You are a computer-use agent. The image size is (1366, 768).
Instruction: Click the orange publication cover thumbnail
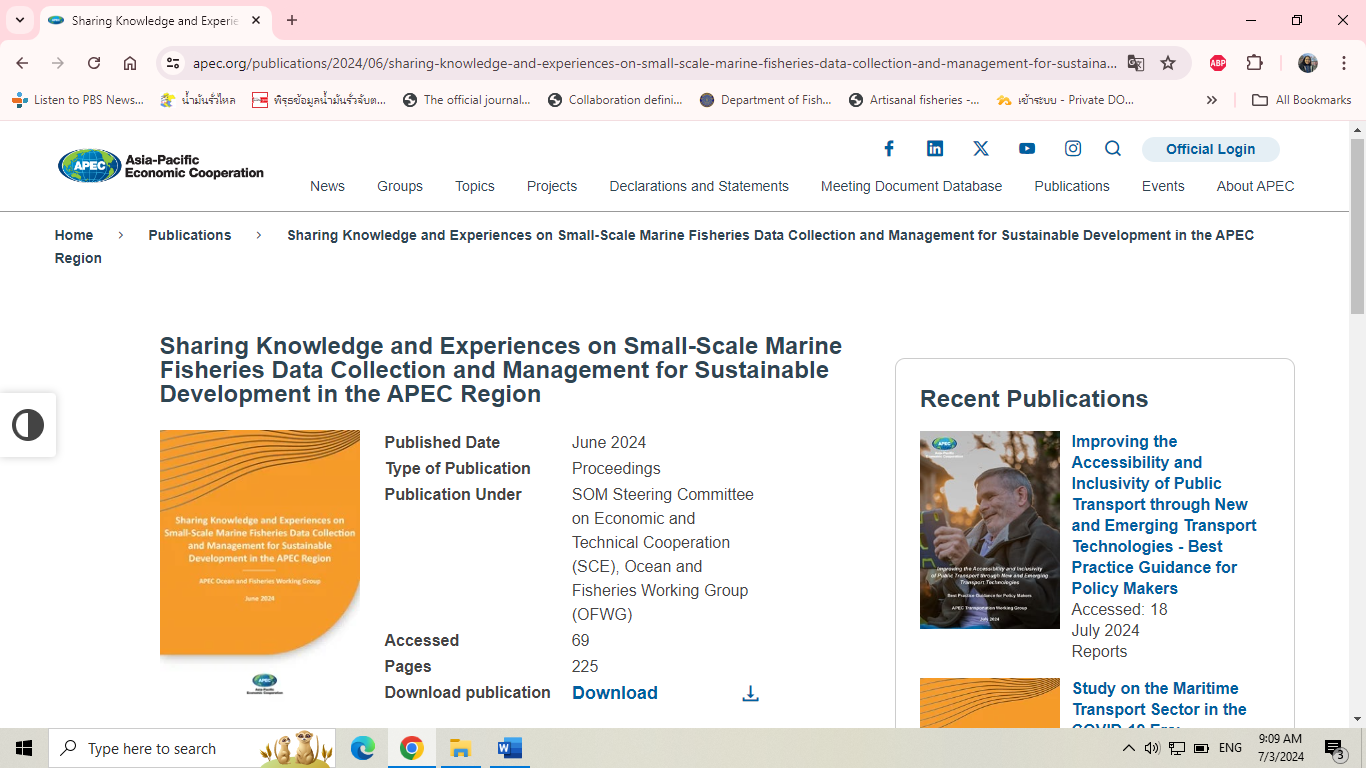click(260, 563)
